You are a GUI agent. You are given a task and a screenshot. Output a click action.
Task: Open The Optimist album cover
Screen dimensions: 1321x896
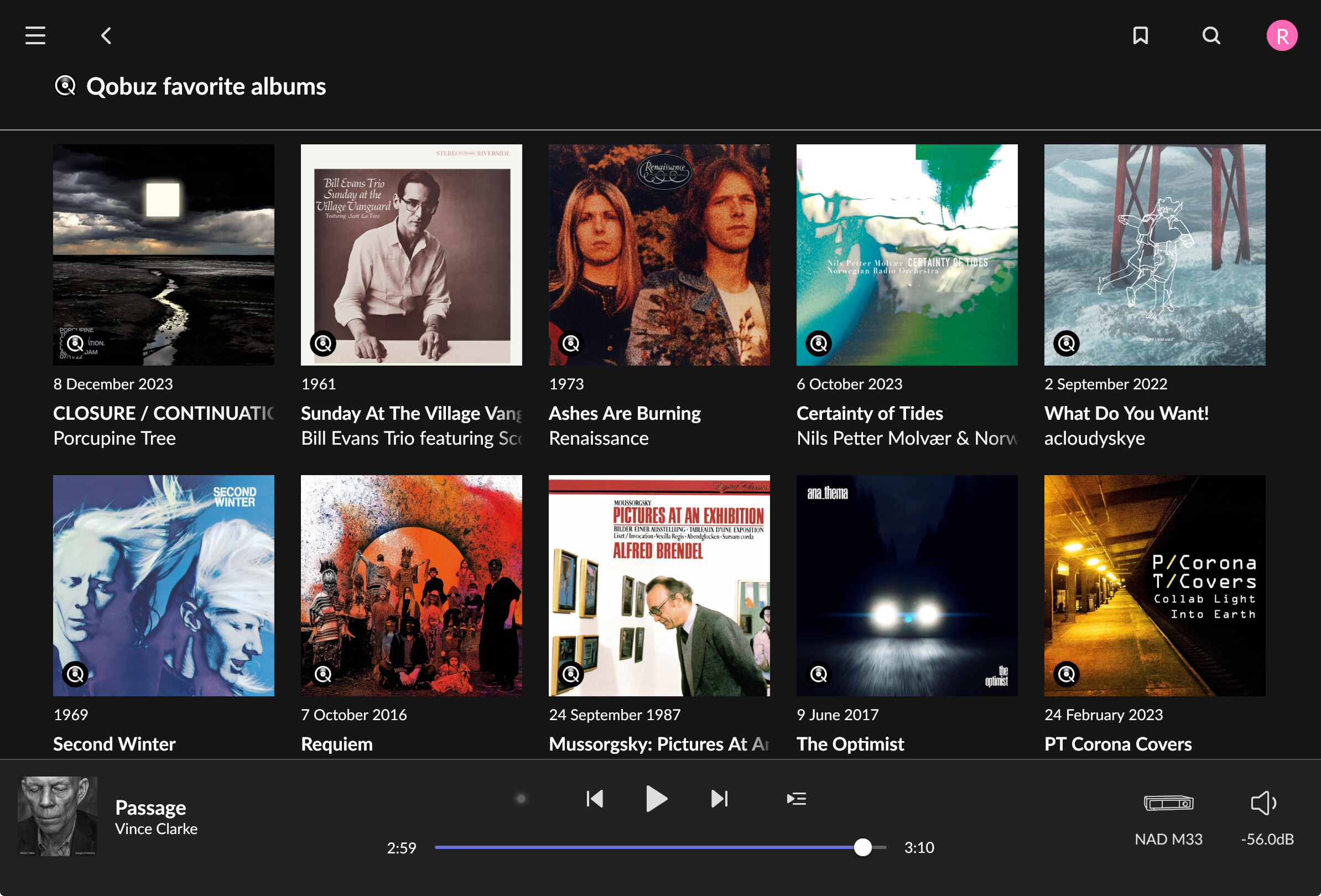907,585
